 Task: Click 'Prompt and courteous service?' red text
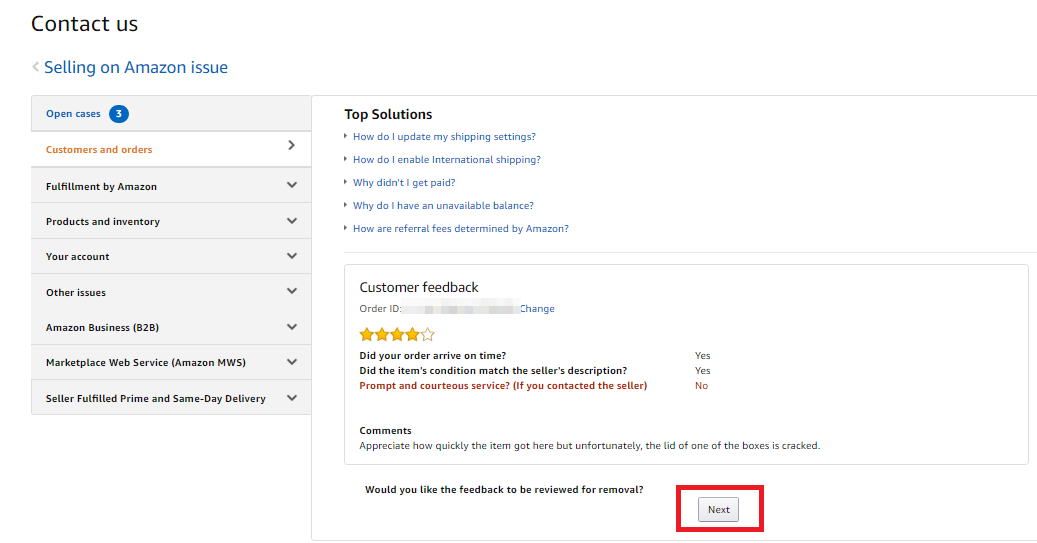click(x=503, y=386)
